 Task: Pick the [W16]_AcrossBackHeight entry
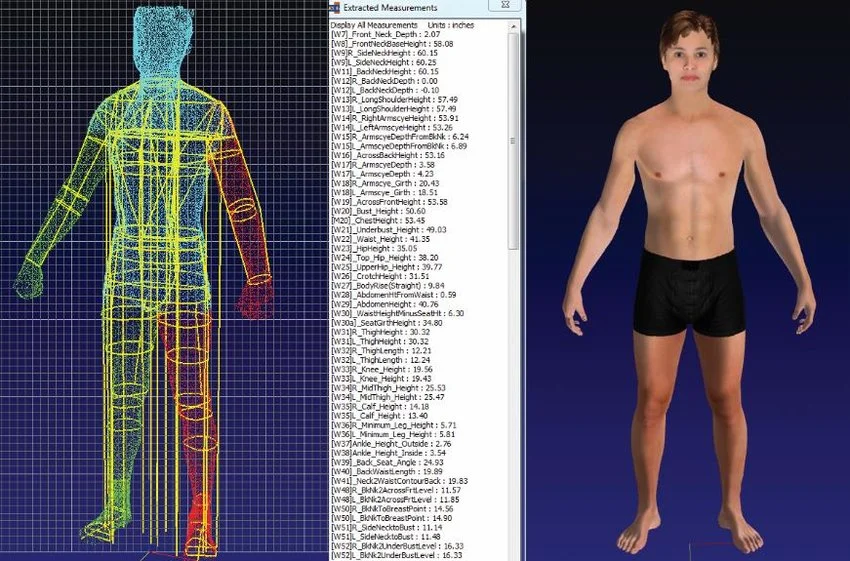point(388,156)
